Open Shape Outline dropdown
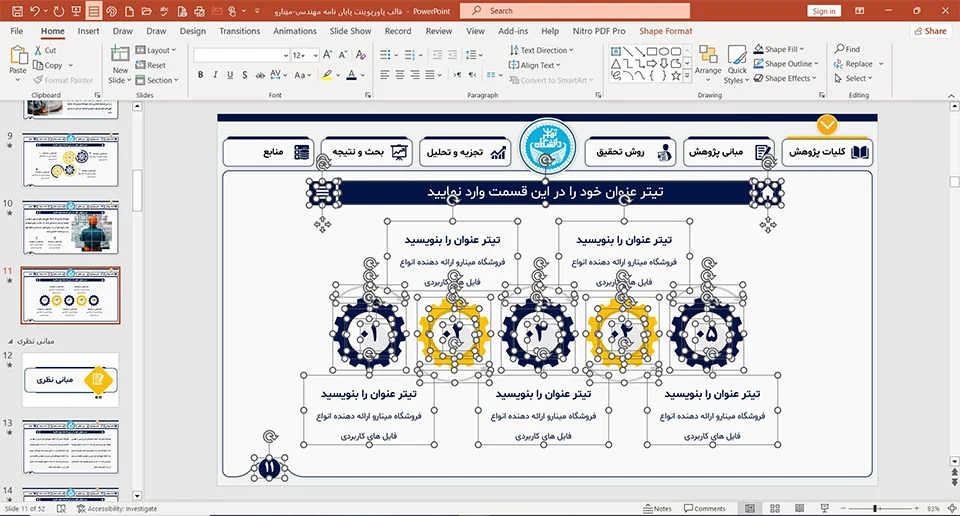 click(x=786, y=64)
